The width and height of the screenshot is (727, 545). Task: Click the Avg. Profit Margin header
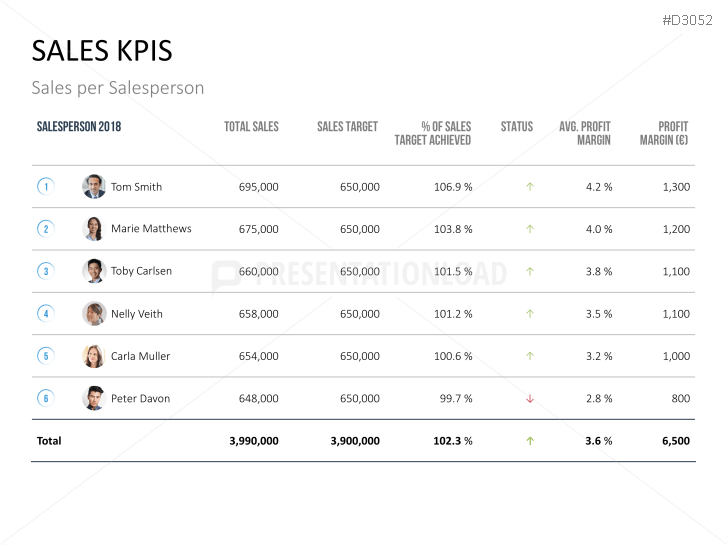[585, 133]
